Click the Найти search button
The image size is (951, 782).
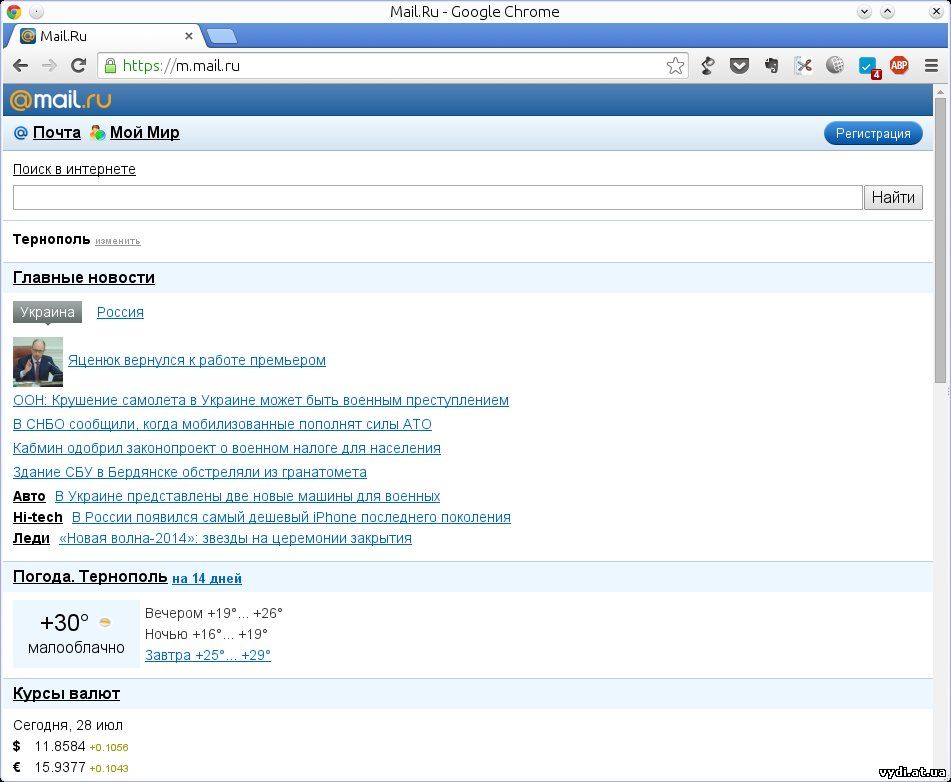(893, 197)
